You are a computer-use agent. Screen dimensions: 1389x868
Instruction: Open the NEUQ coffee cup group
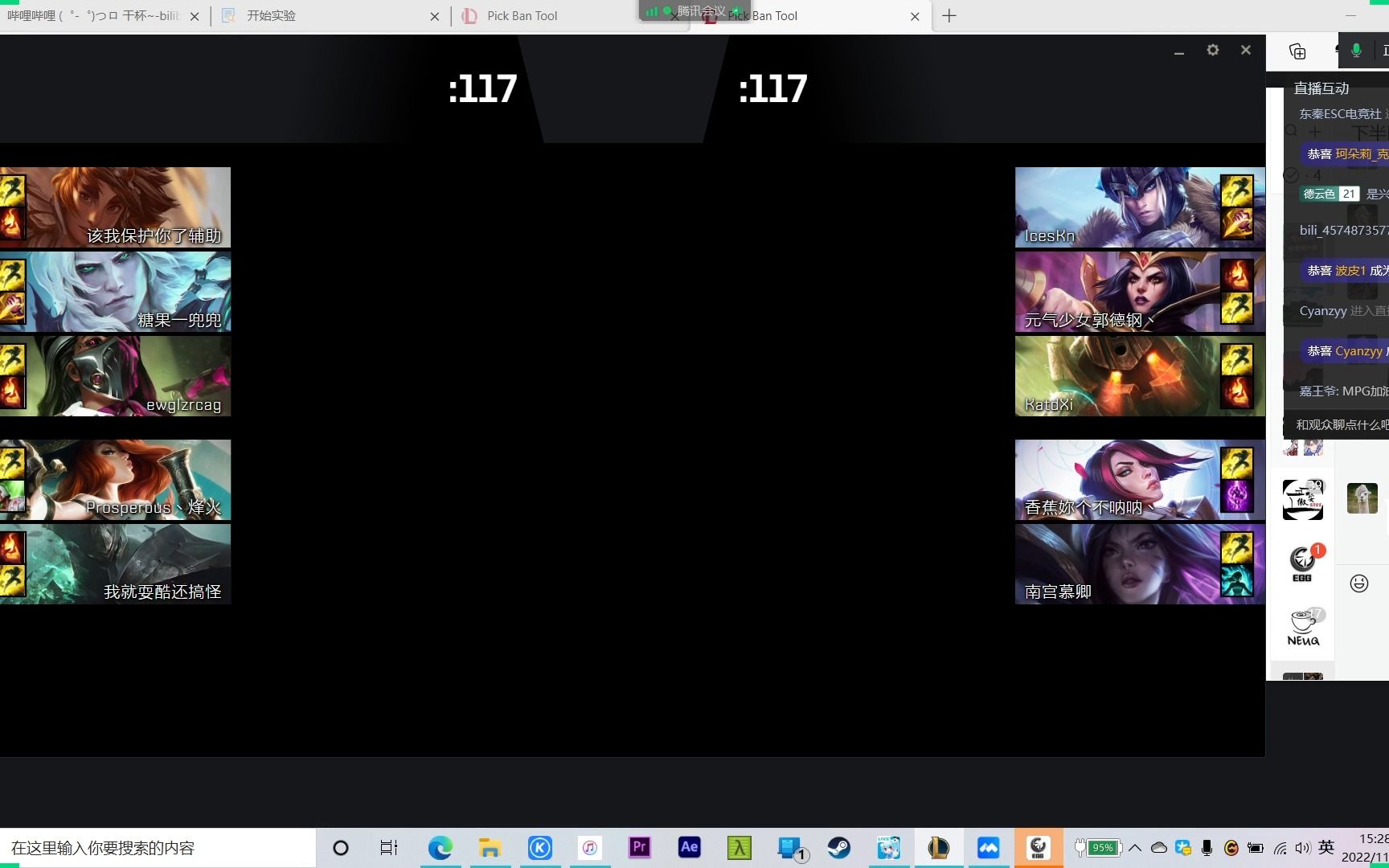1303,628
